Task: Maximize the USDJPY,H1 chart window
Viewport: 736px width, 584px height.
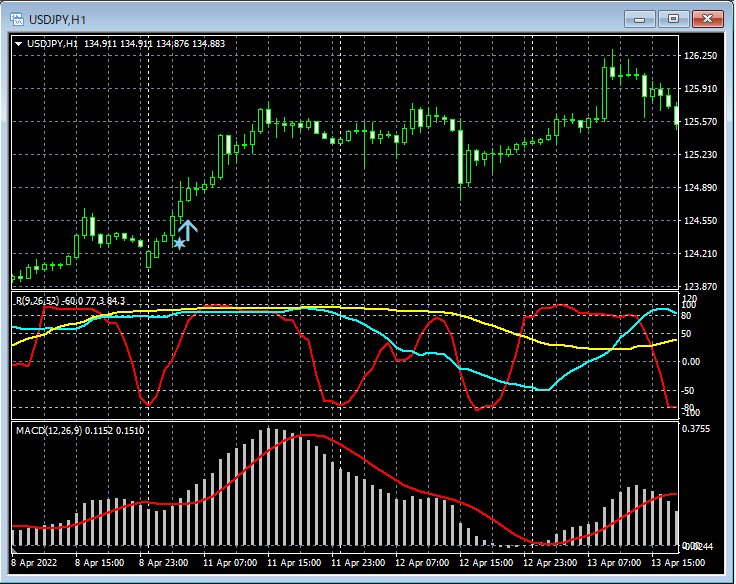Action: (673, 18)
